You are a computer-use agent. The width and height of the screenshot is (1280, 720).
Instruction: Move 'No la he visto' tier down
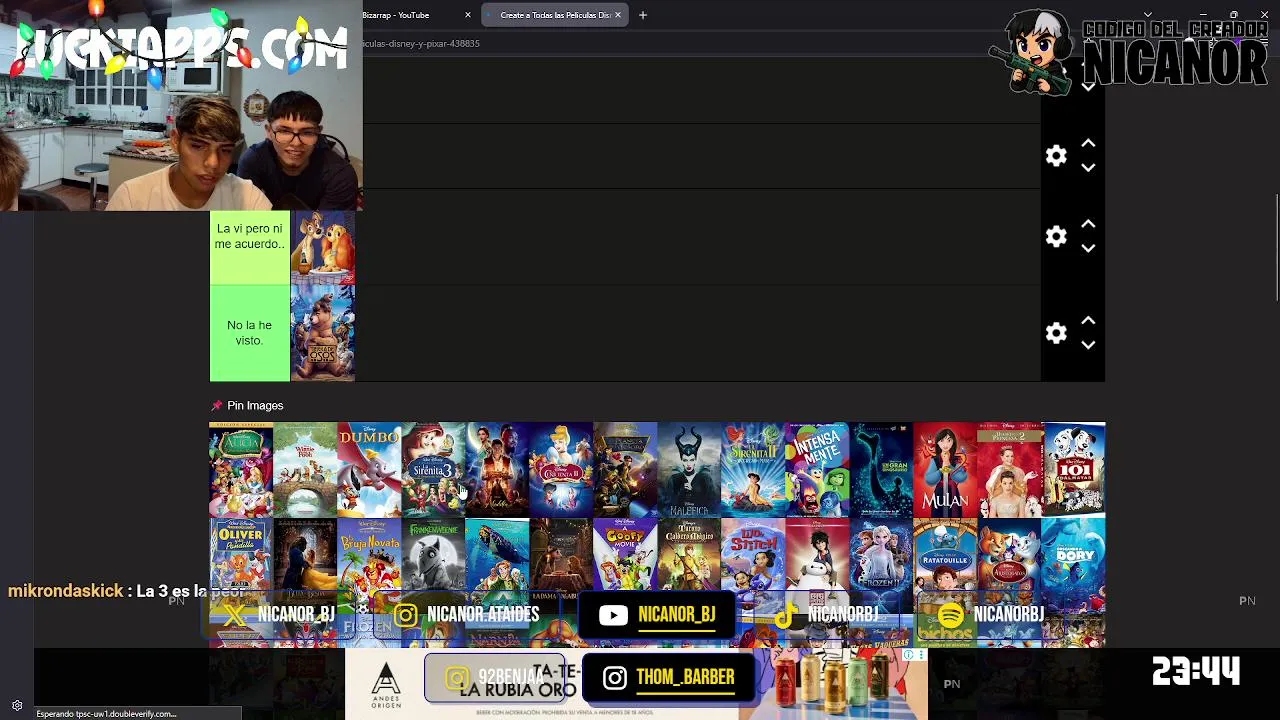click(1088, 344)
